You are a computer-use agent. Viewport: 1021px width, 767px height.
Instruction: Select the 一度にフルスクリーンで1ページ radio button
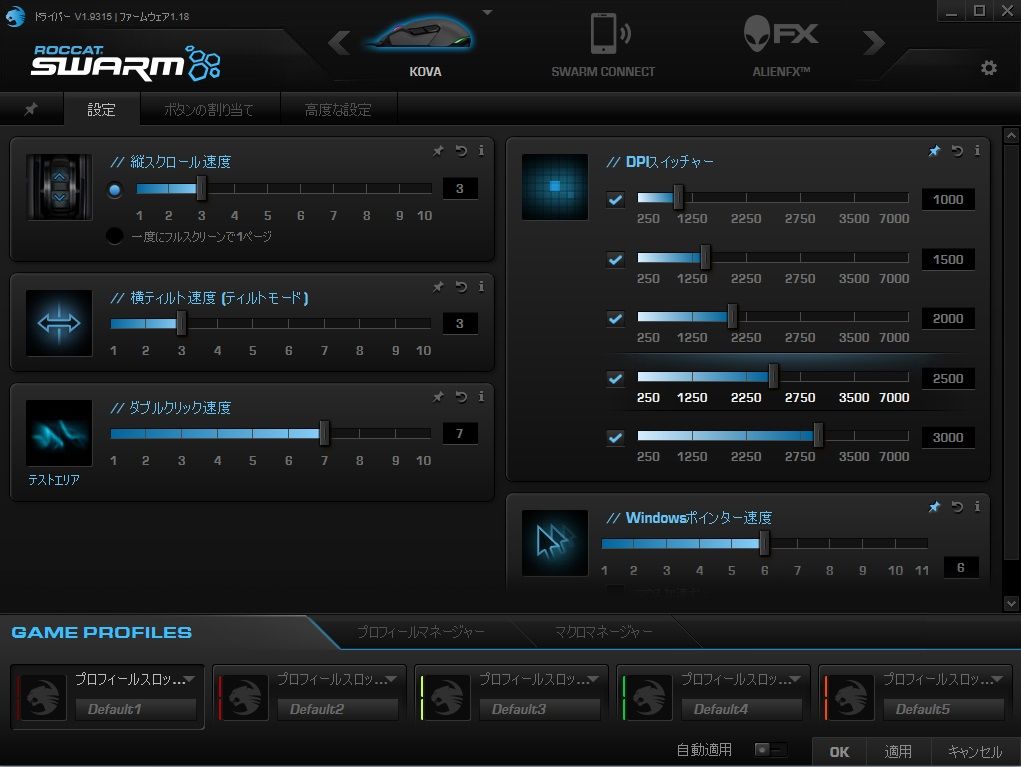(x=115, y=236)
